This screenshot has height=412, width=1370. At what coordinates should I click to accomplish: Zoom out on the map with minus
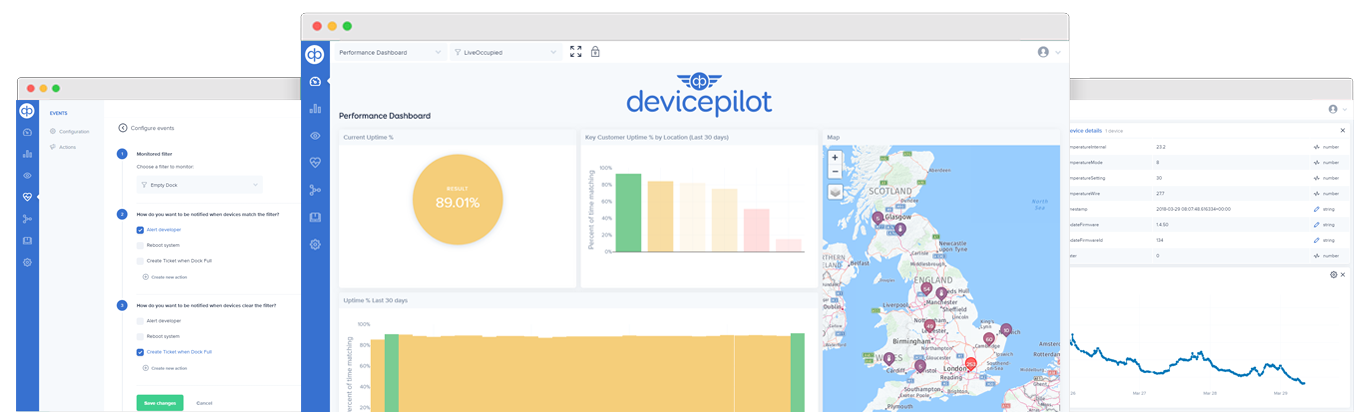(x=835, y=171)
